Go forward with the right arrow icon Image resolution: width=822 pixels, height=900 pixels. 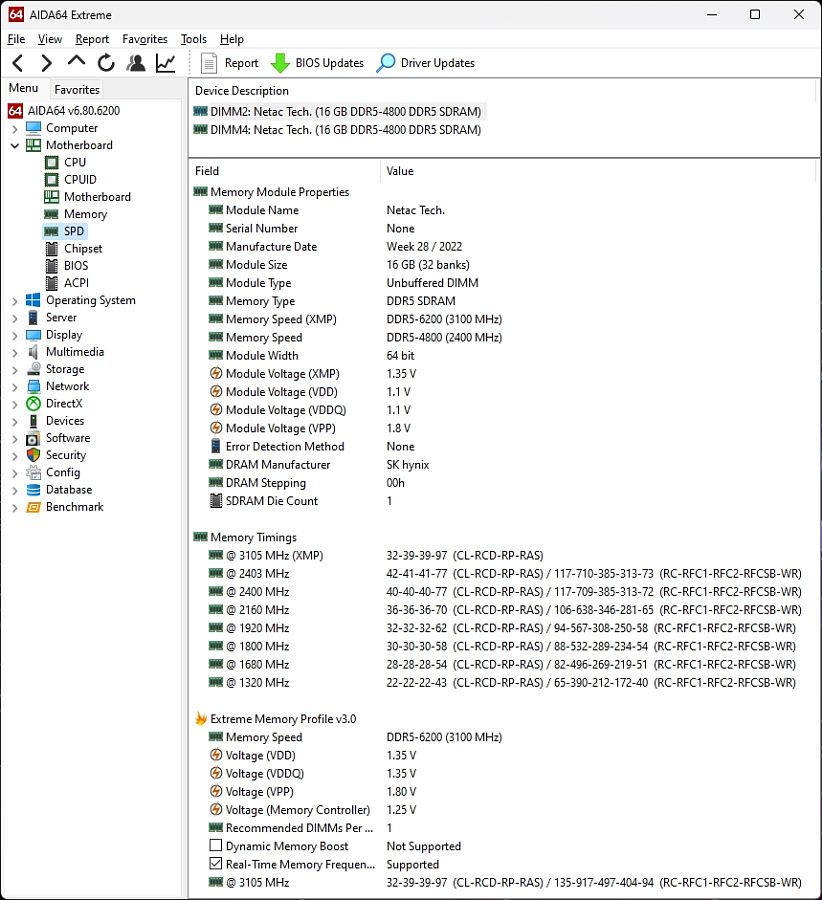point(46,63)
